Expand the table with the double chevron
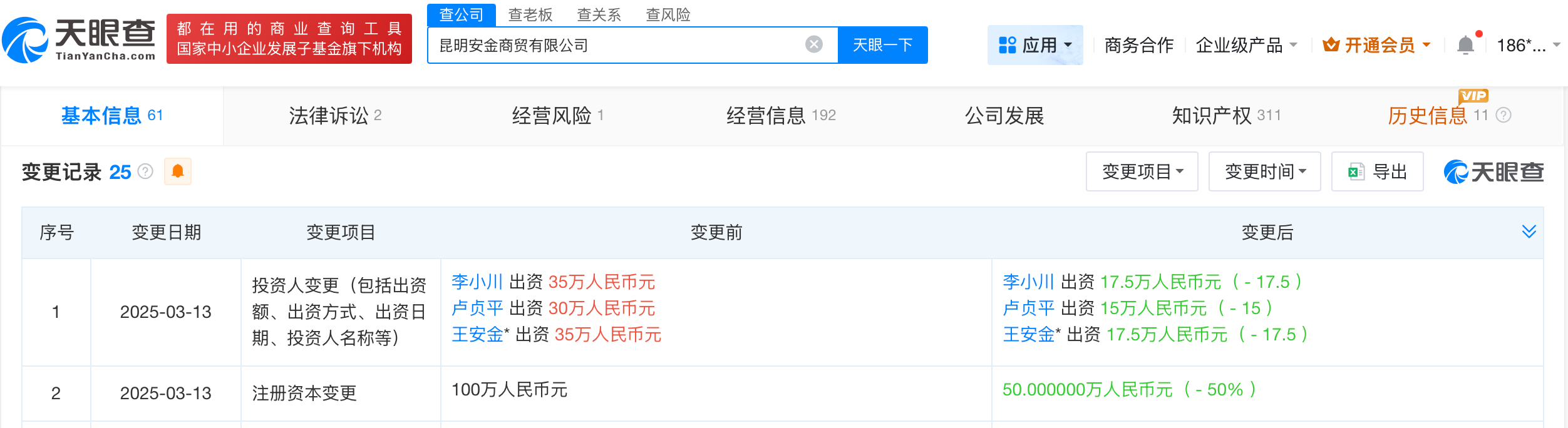This screenshot has width=1568, height=428. pyautogui.click(x=1529, y=232)
